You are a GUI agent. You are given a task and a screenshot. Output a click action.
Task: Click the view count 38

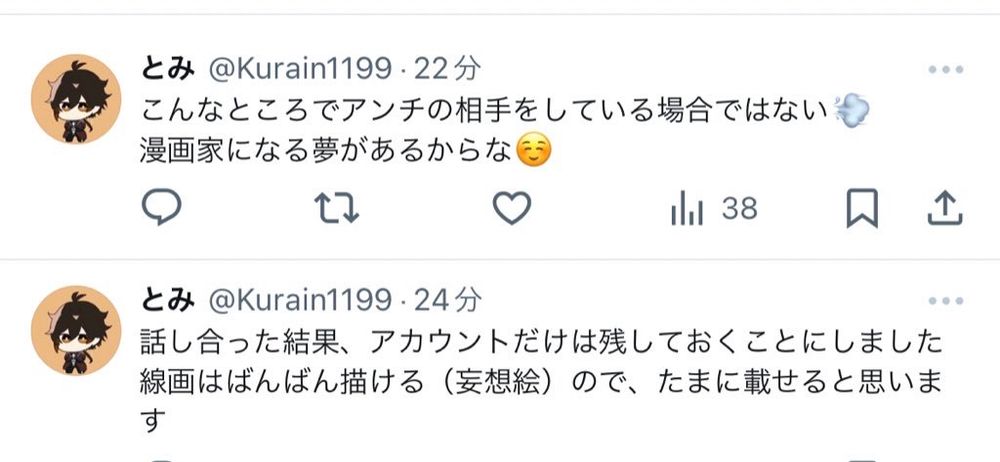(x=740, y=209)
